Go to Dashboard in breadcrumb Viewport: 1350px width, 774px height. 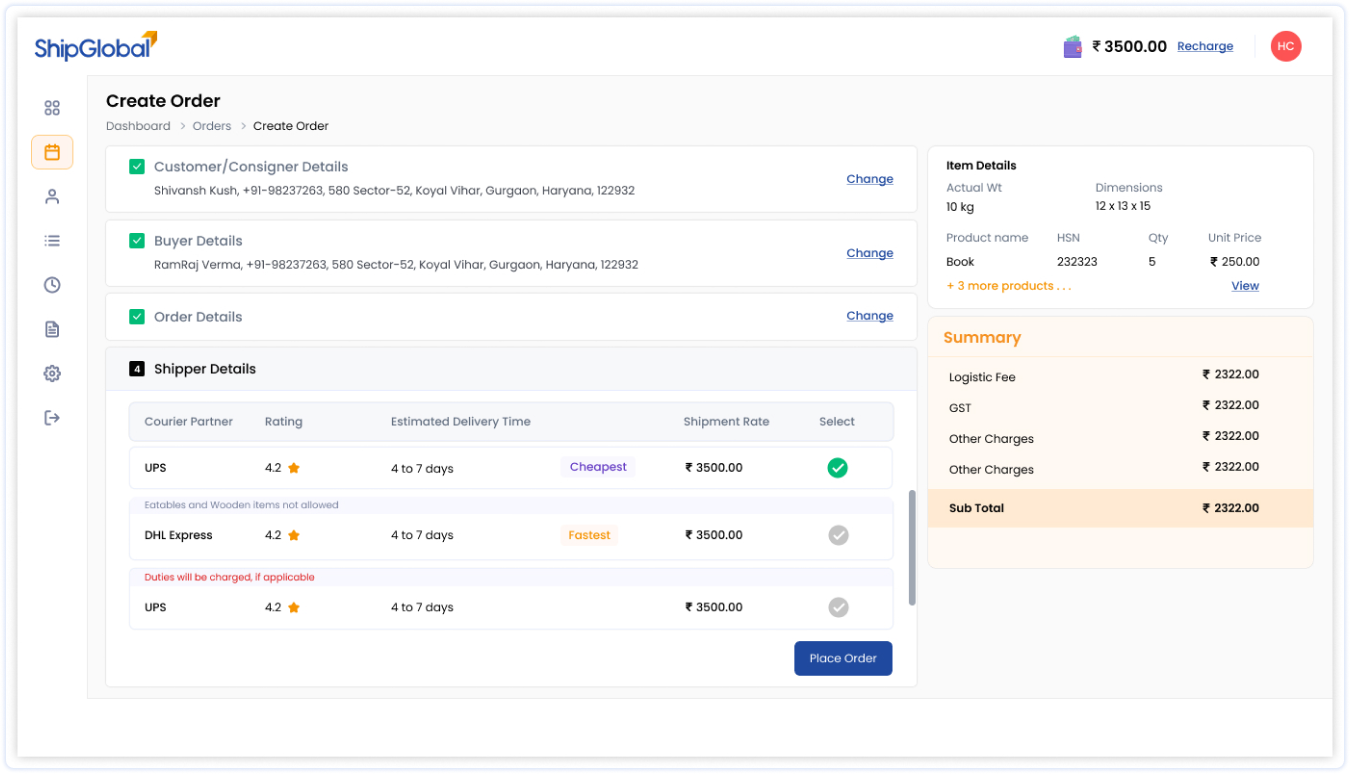[138, 126]
